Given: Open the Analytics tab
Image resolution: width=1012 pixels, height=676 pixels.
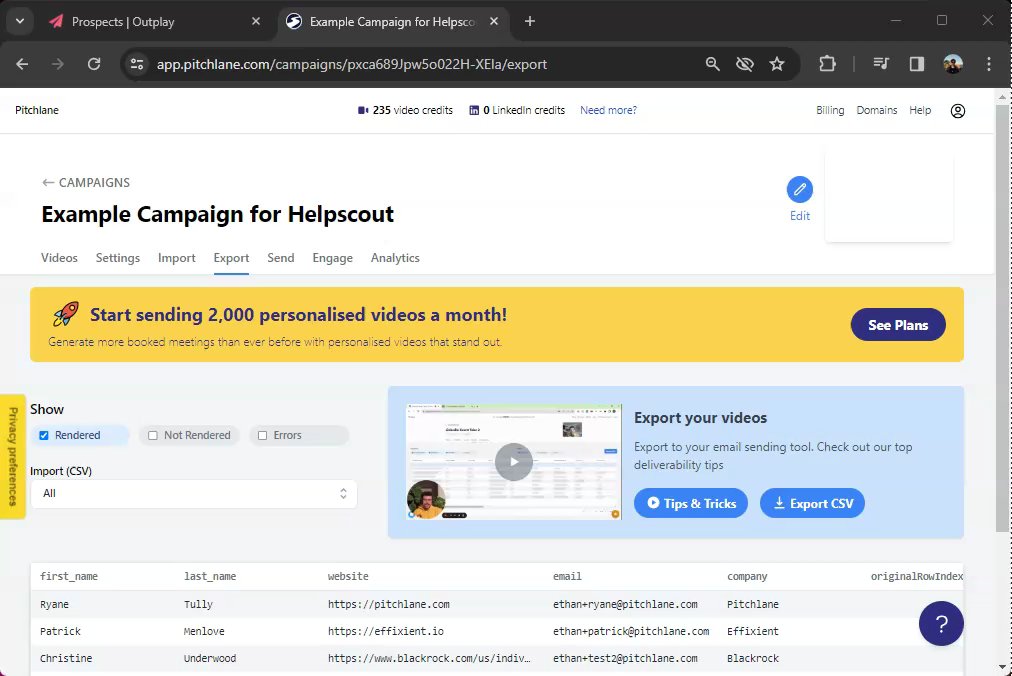Looking at the screenshot, I should click(395, 258).
